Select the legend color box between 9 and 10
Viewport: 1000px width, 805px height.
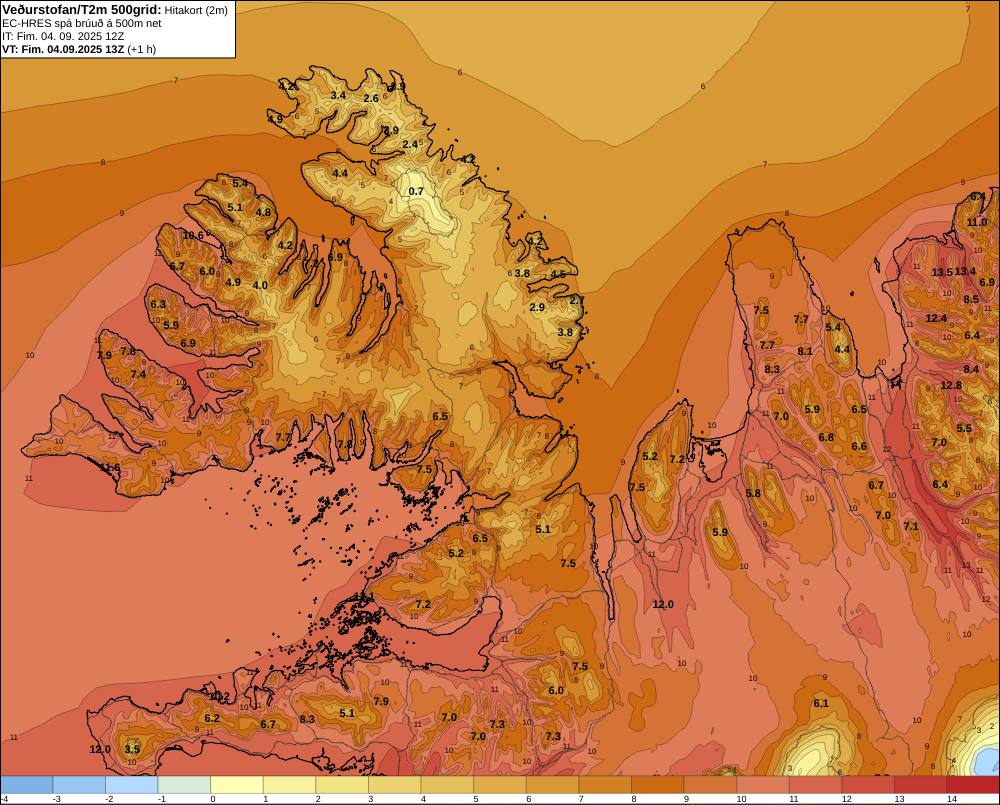(x=710, y=785)
